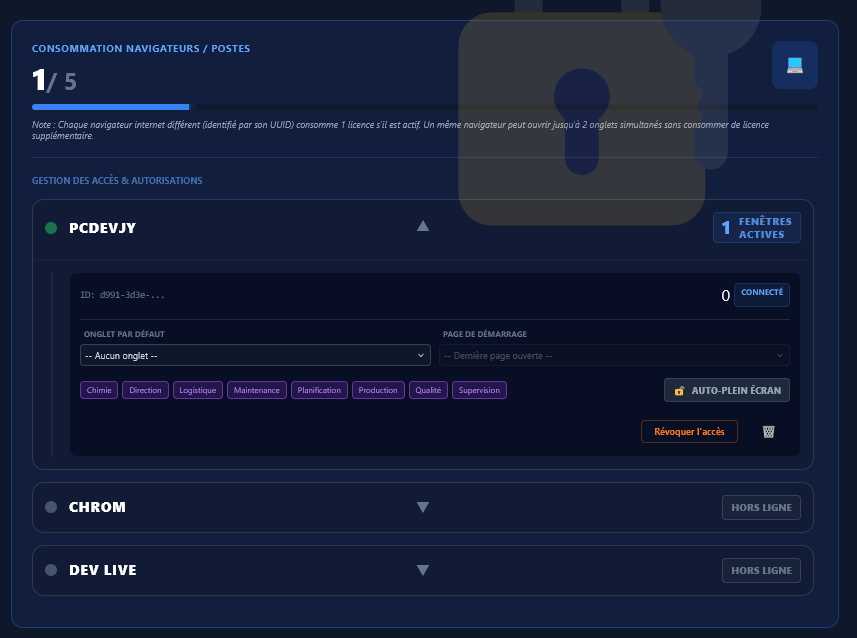
Task: Click the 1/ 5 license count
Action: (x=54, y=80)
